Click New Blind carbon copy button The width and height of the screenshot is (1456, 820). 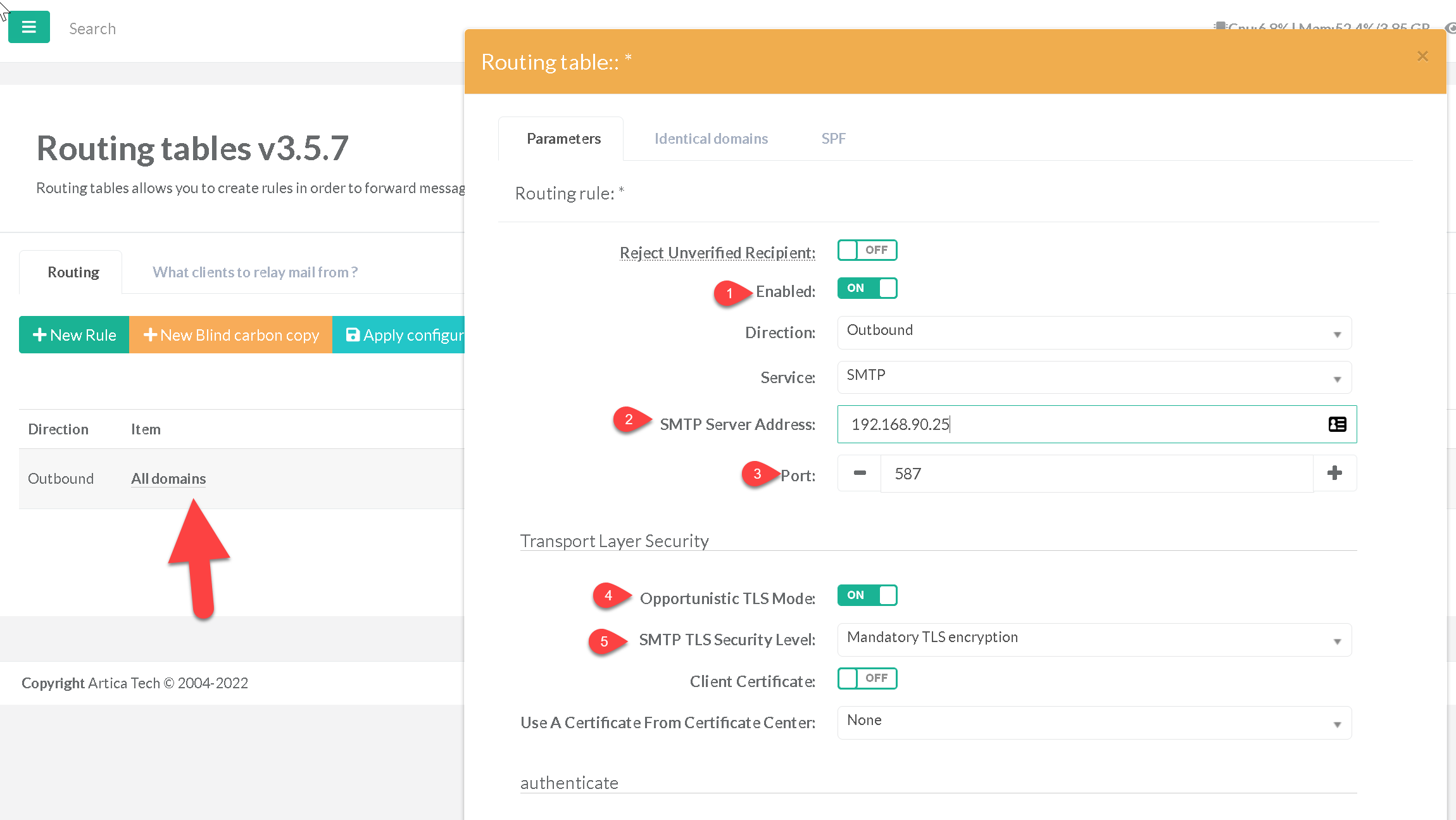tap(231, 335)
